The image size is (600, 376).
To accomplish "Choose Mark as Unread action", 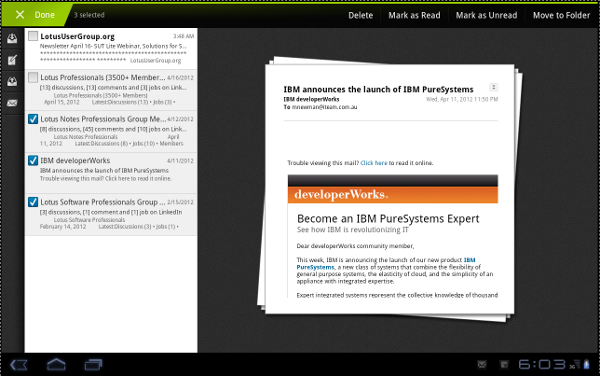I will pos(486,15).
